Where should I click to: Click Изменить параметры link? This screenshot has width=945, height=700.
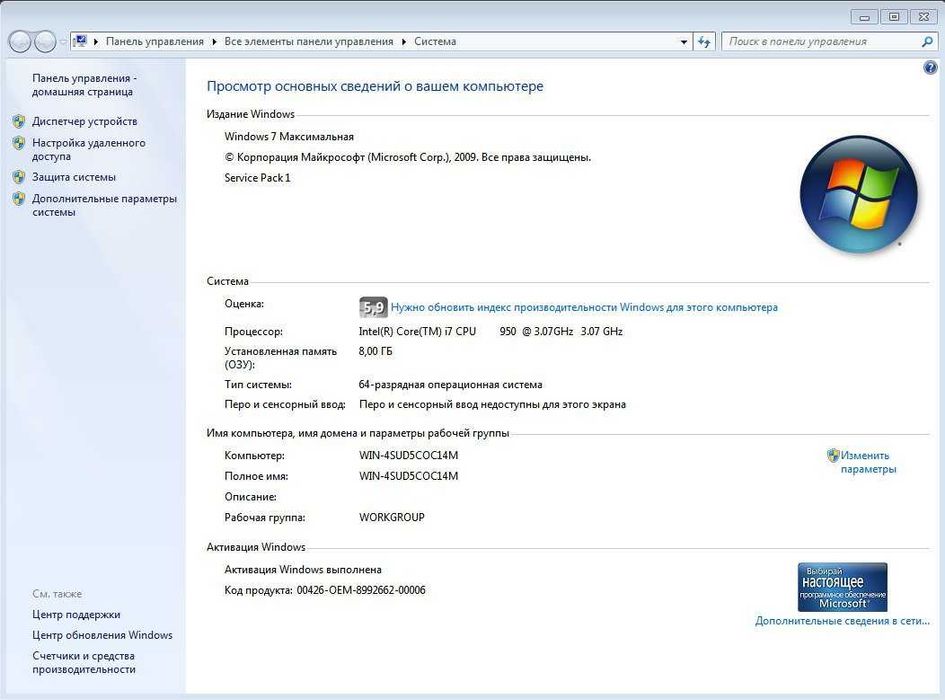point(868,462)
